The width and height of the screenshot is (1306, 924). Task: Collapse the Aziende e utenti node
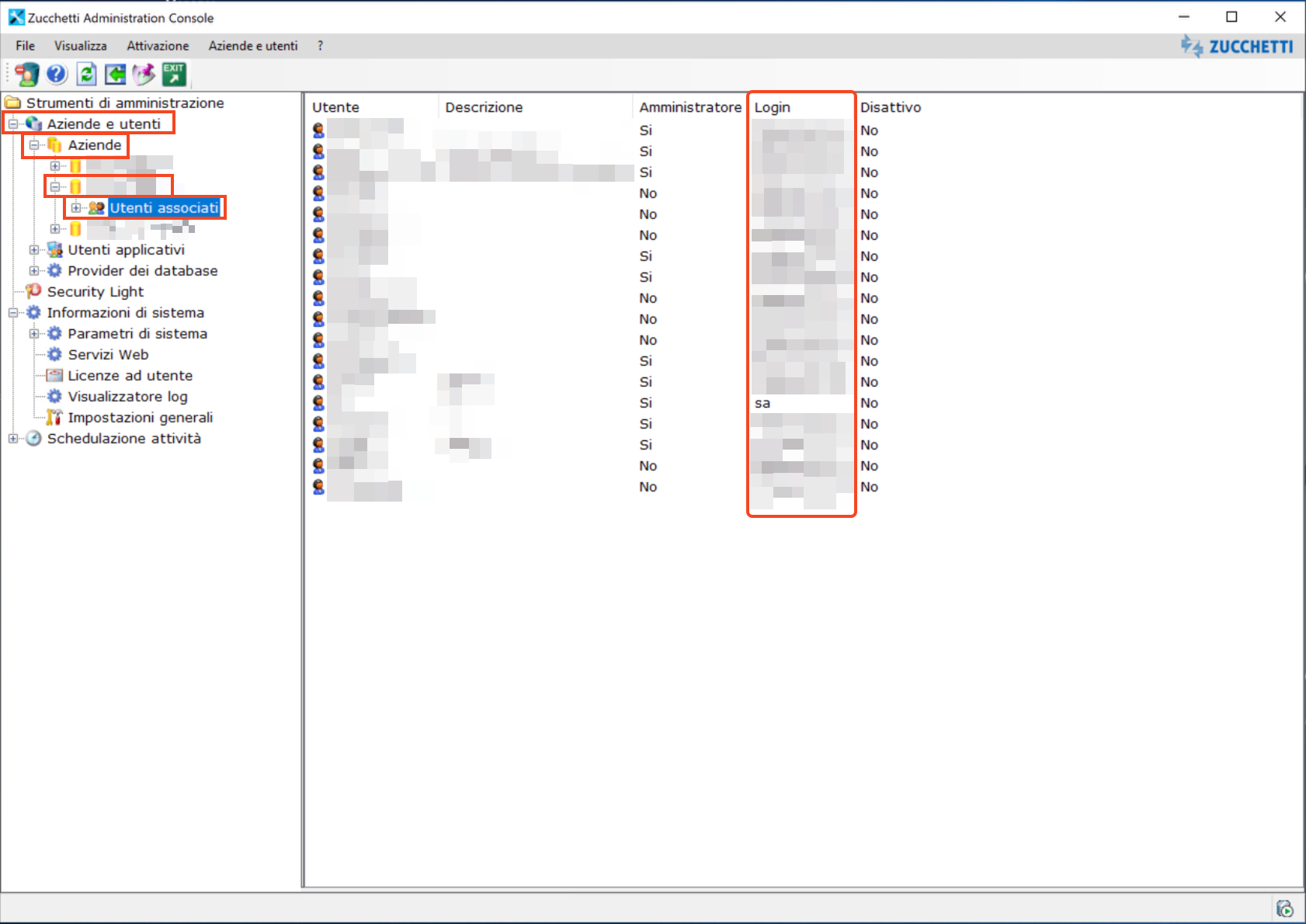pyautogui.click(x=13, y=123)
